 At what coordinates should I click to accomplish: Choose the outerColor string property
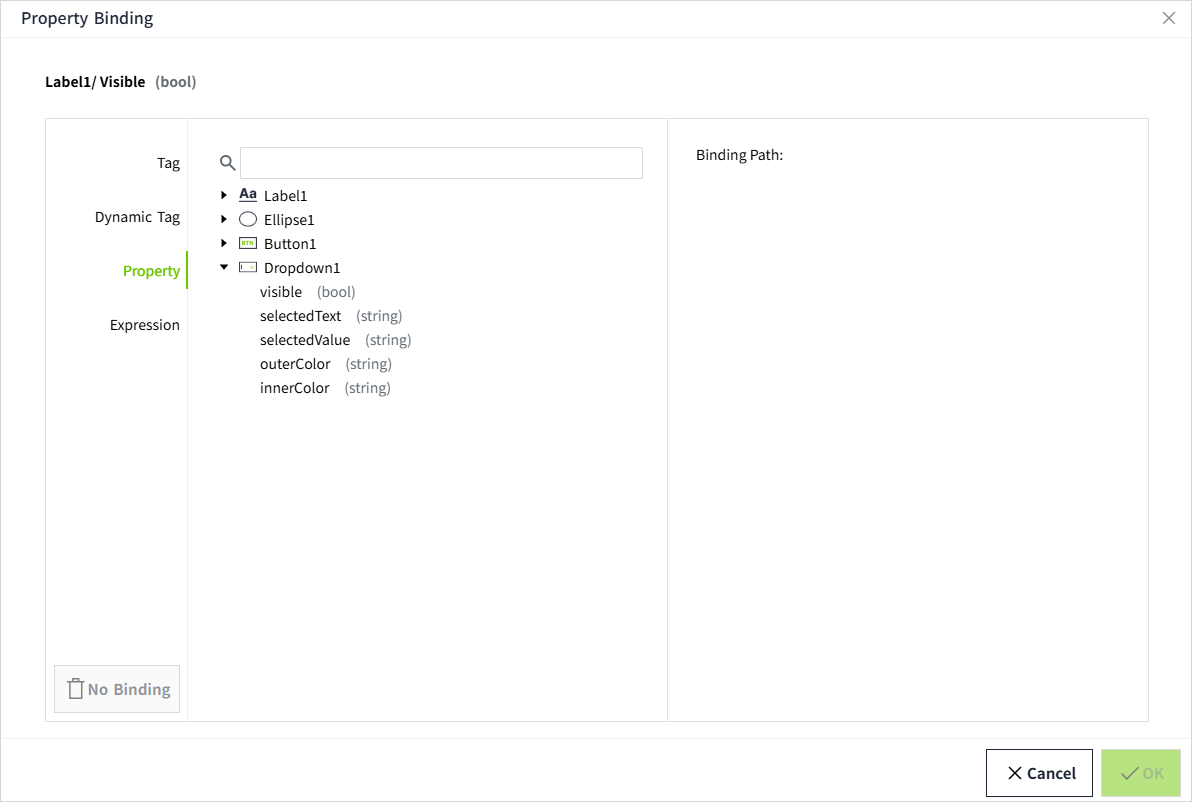coord(295,364)
